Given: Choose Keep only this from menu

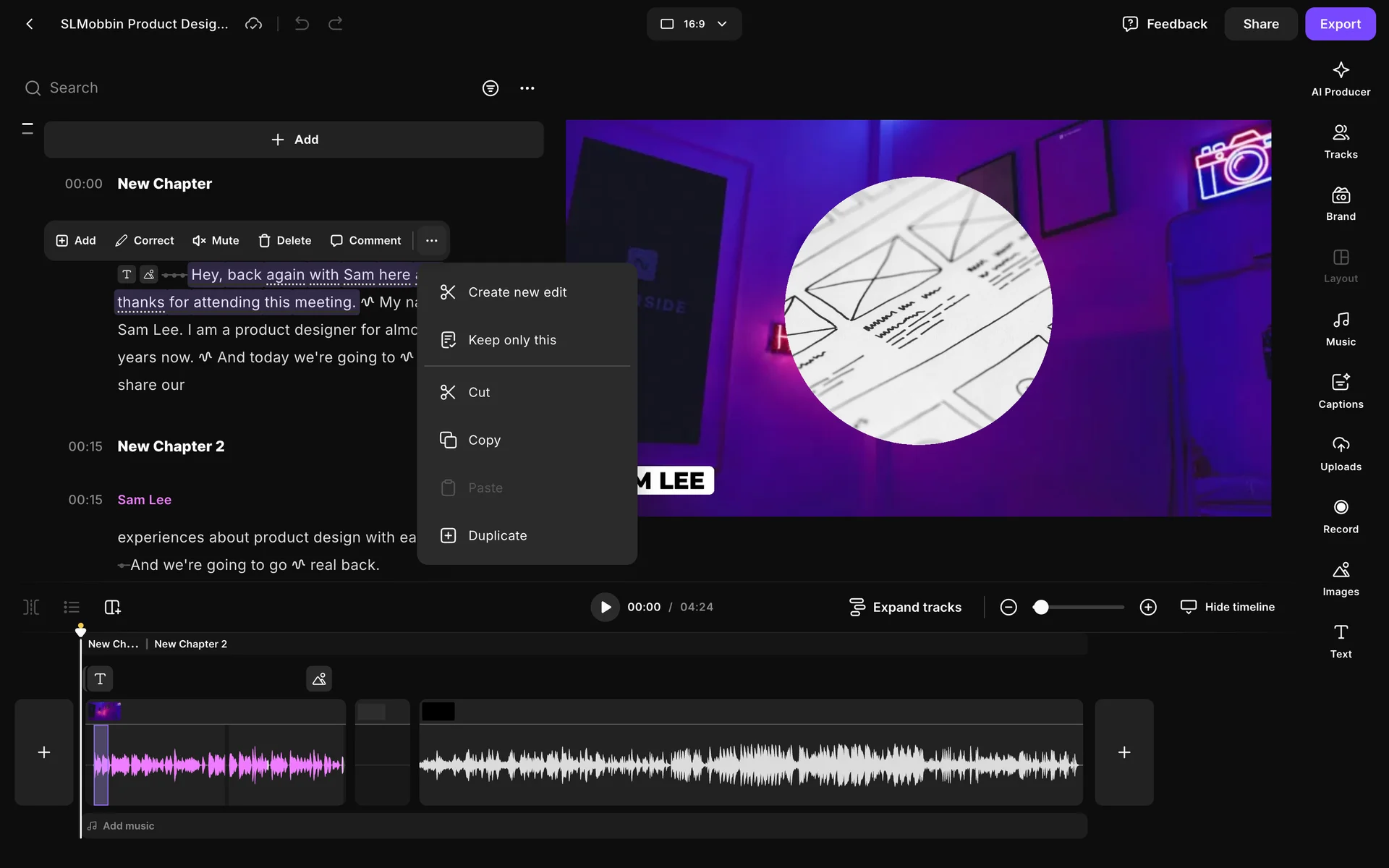Looking at the screenshot, I should (511, 340).
